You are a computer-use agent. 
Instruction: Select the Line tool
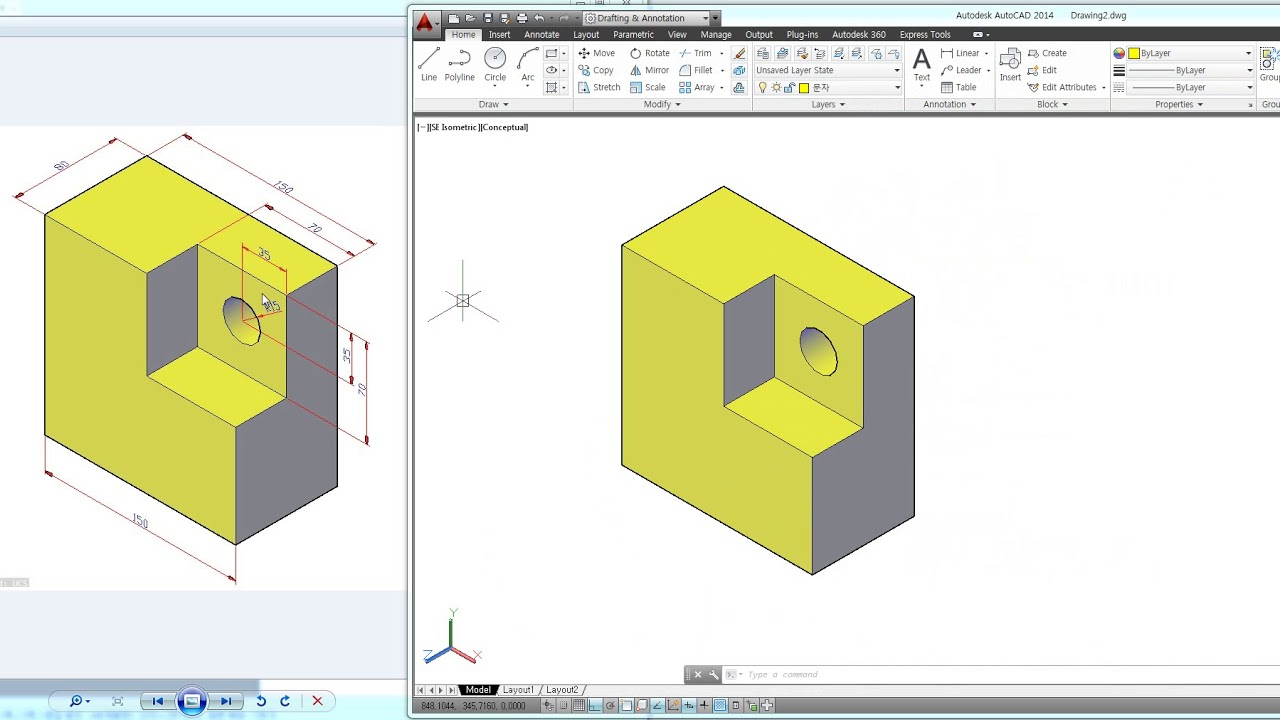click(x=429, y=66)
